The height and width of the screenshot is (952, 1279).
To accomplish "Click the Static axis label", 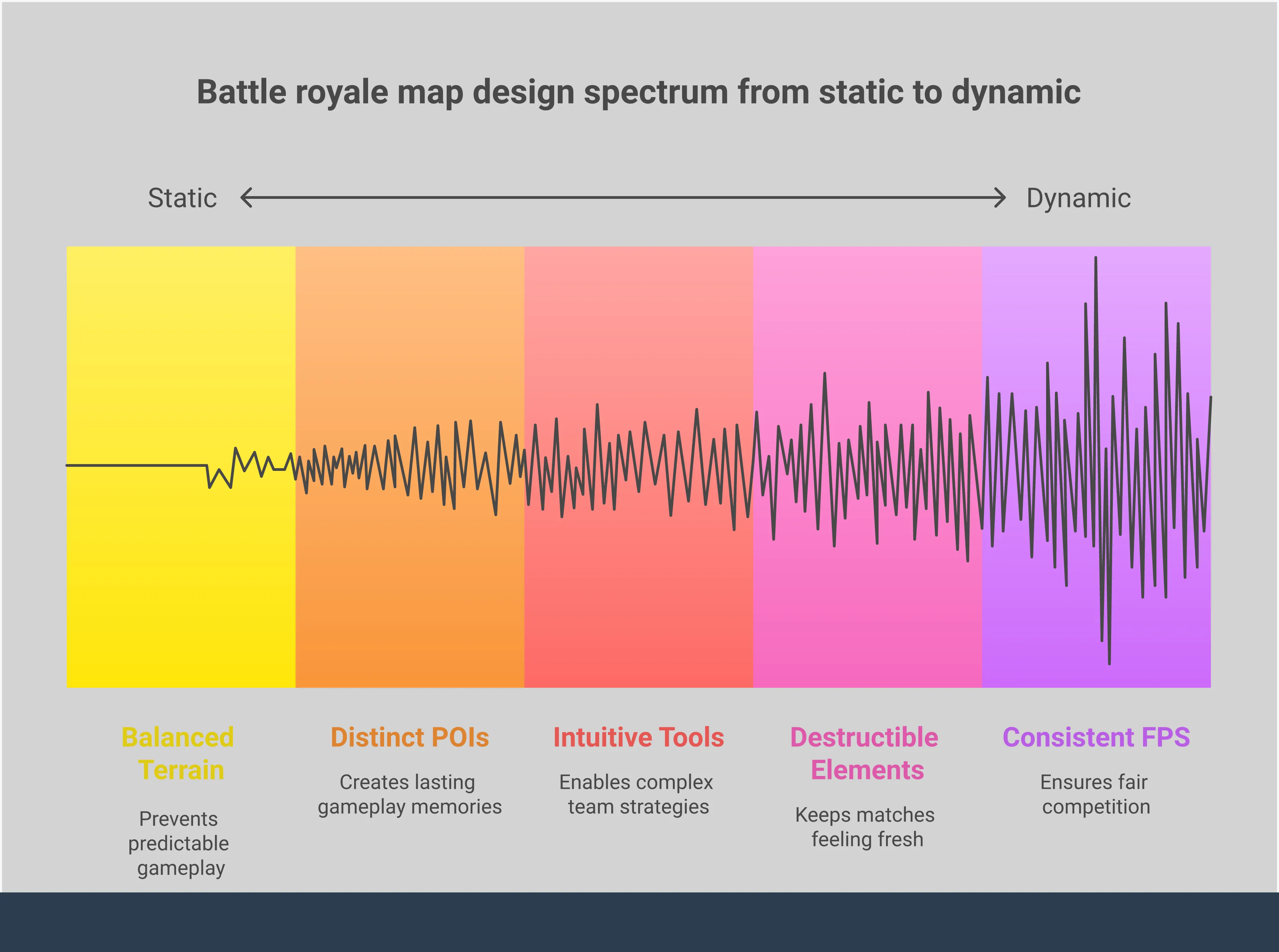I will click(x=182, y=198).
